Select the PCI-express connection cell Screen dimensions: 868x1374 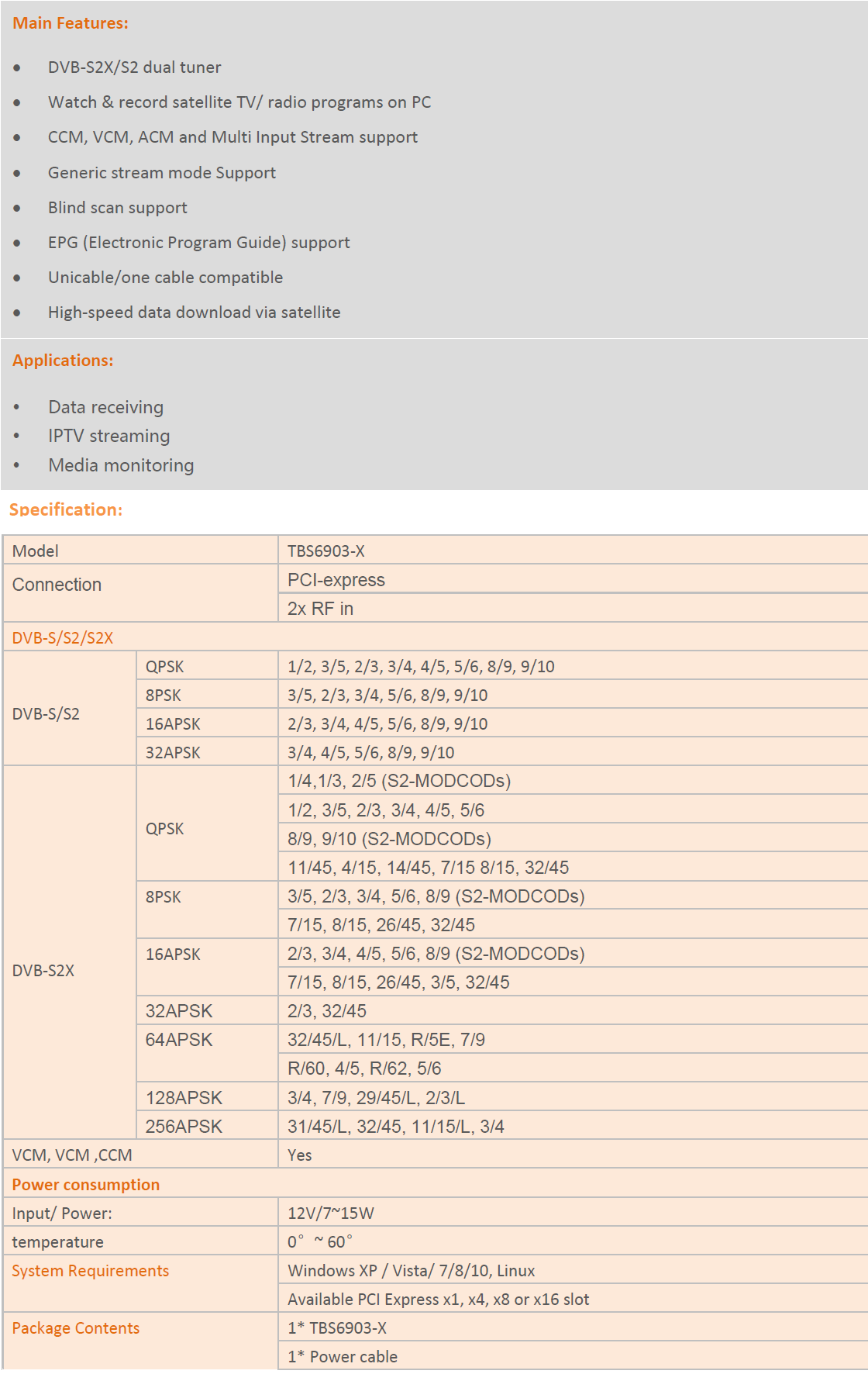336,580
